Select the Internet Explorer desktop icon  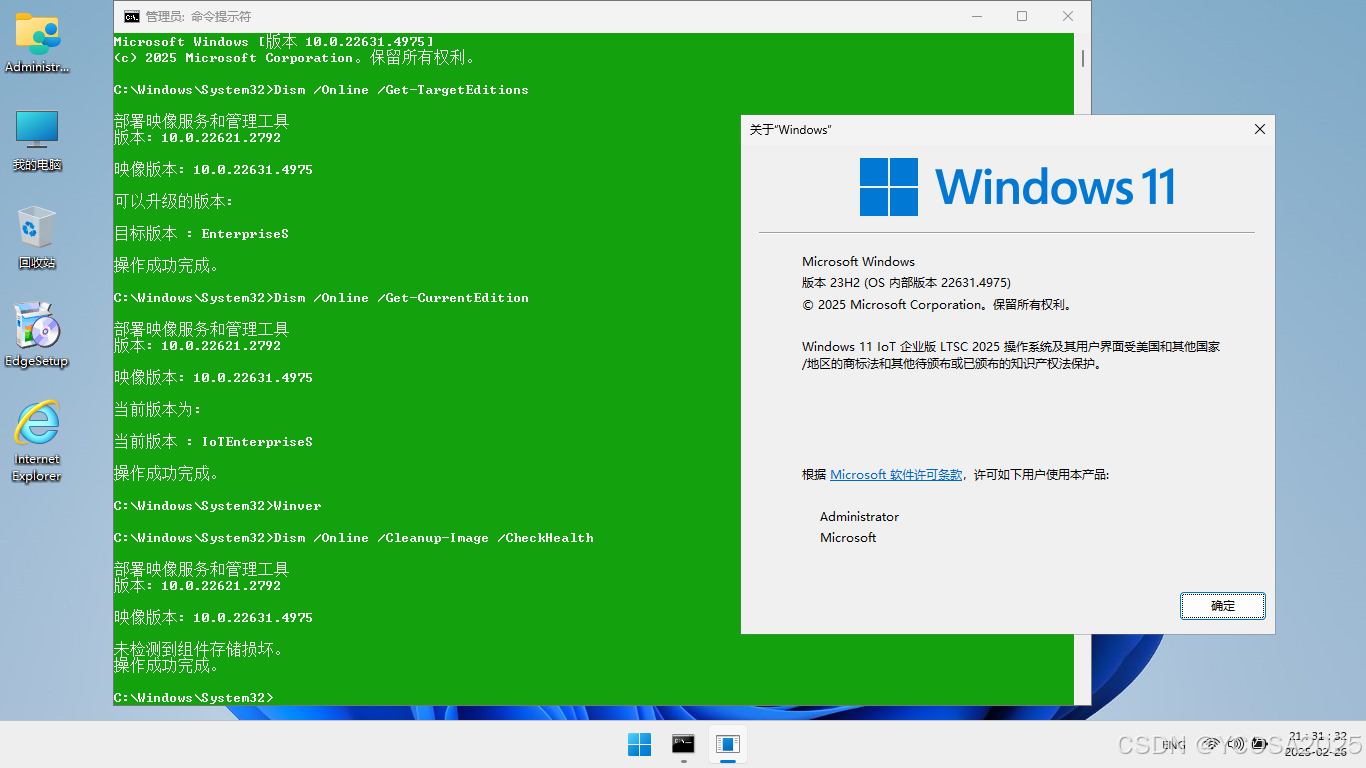pos(37,441)
